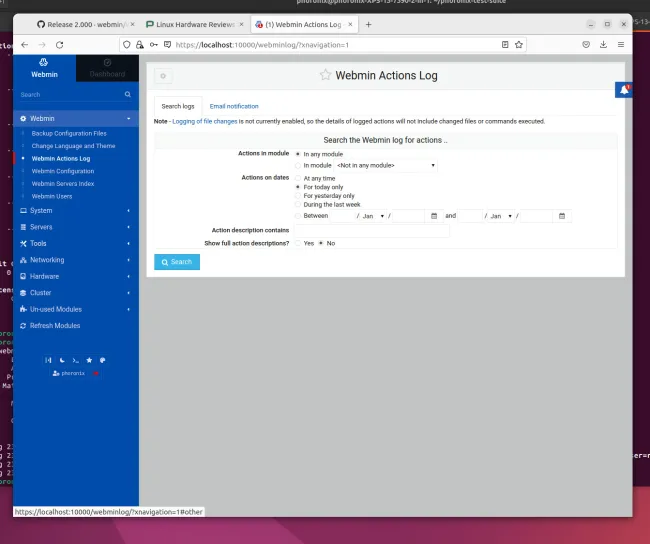Click the sidebar Search input
650x544 pixels.
tap(70, 95)
